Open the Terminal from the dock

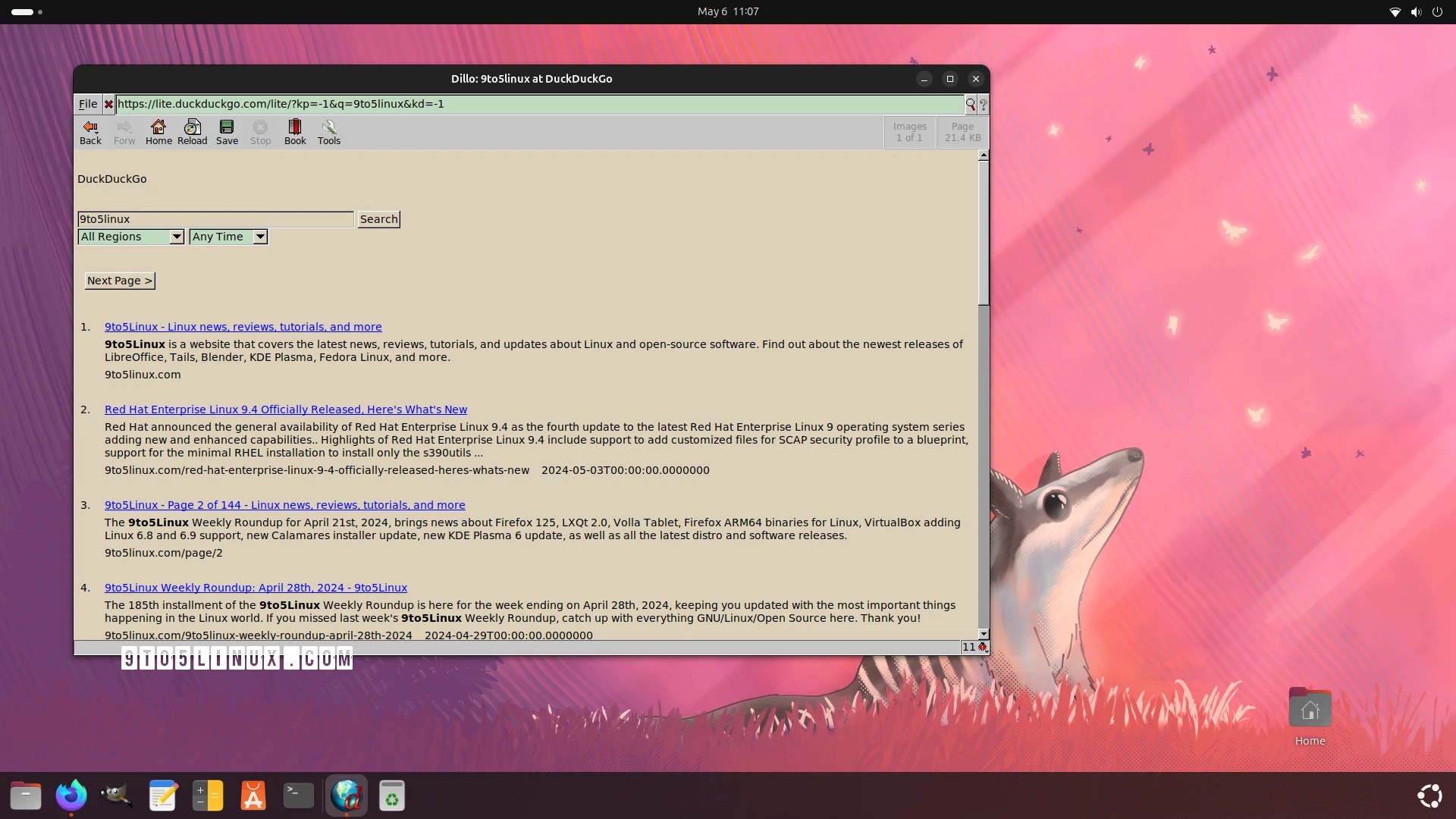click(x=298, y=795)
